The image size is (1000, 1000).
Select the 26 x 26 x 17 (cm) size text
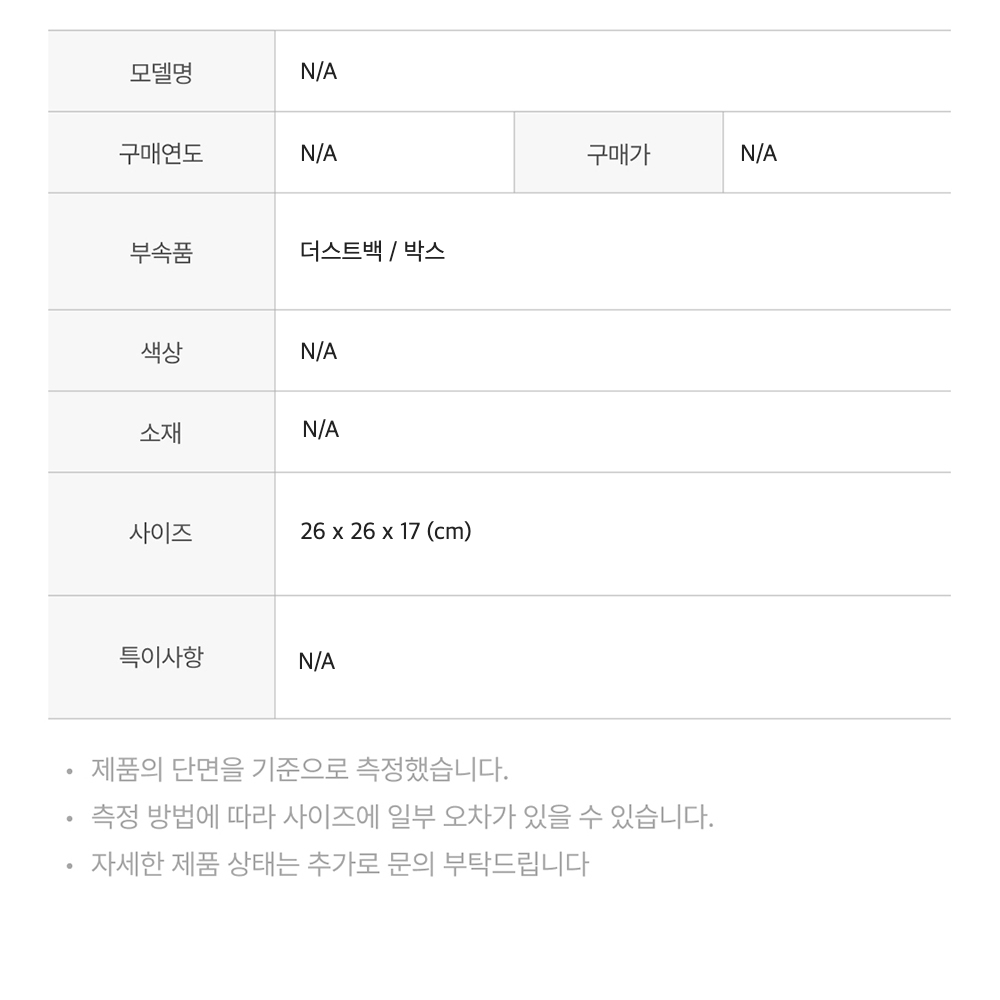[x=386, y=531]
